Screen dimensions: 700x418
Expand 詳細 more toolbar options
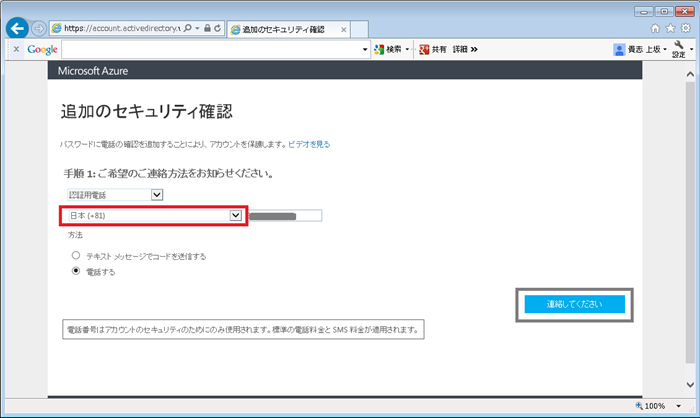tap(465, 49)
